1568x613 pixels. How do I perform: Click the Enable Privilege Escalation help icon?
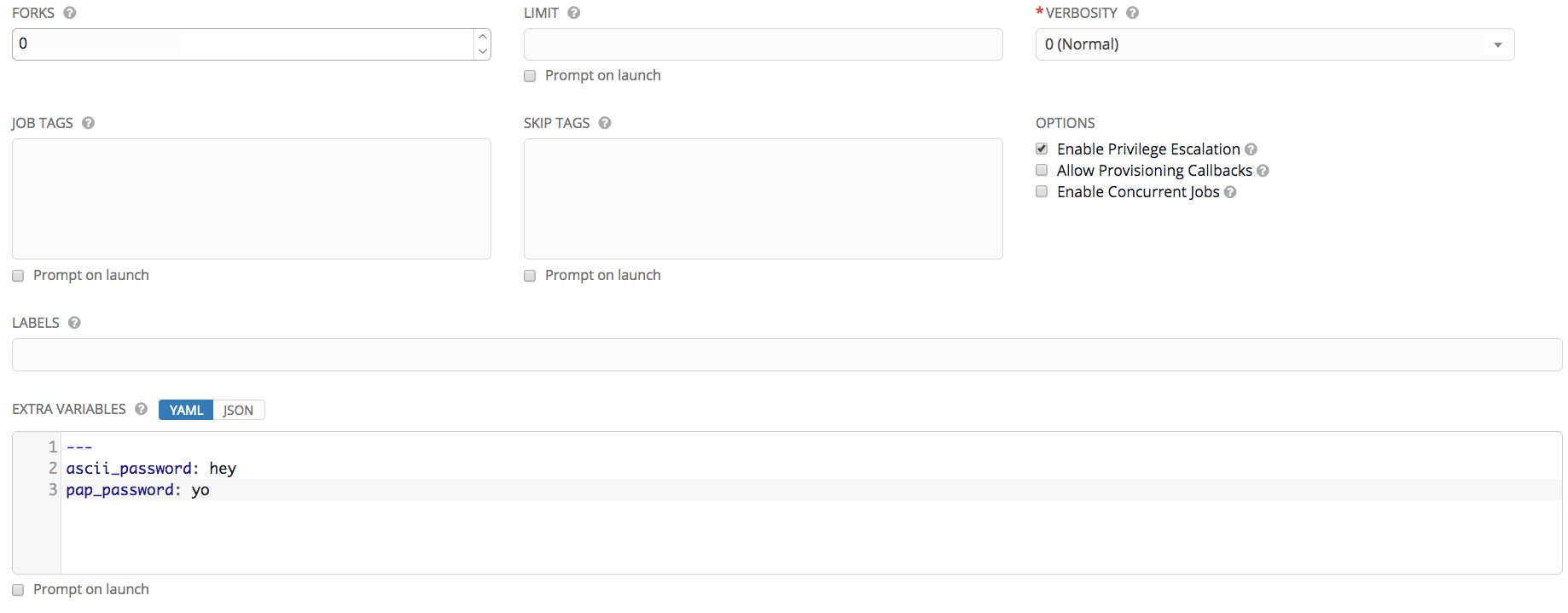pyautogui.click(x=1251, y=149)
